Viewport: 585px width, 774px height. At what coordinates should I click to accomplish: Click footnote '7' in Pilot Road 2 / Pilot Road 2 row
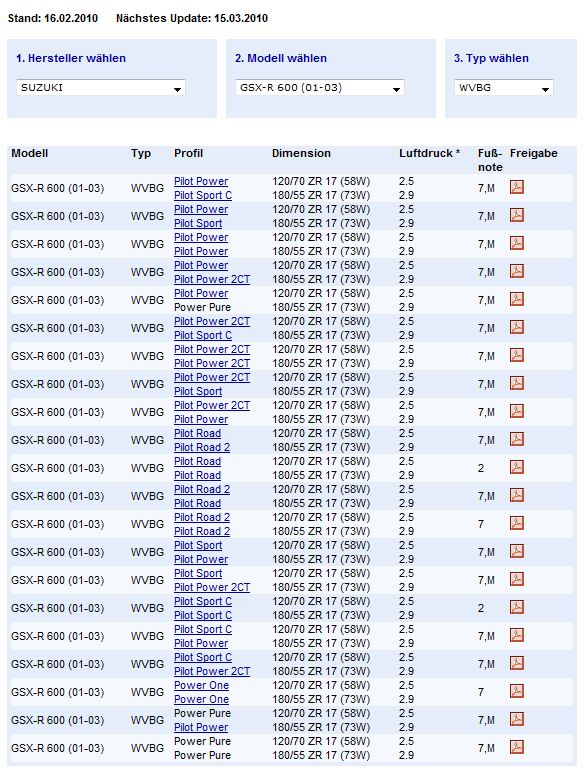[481, 524]
